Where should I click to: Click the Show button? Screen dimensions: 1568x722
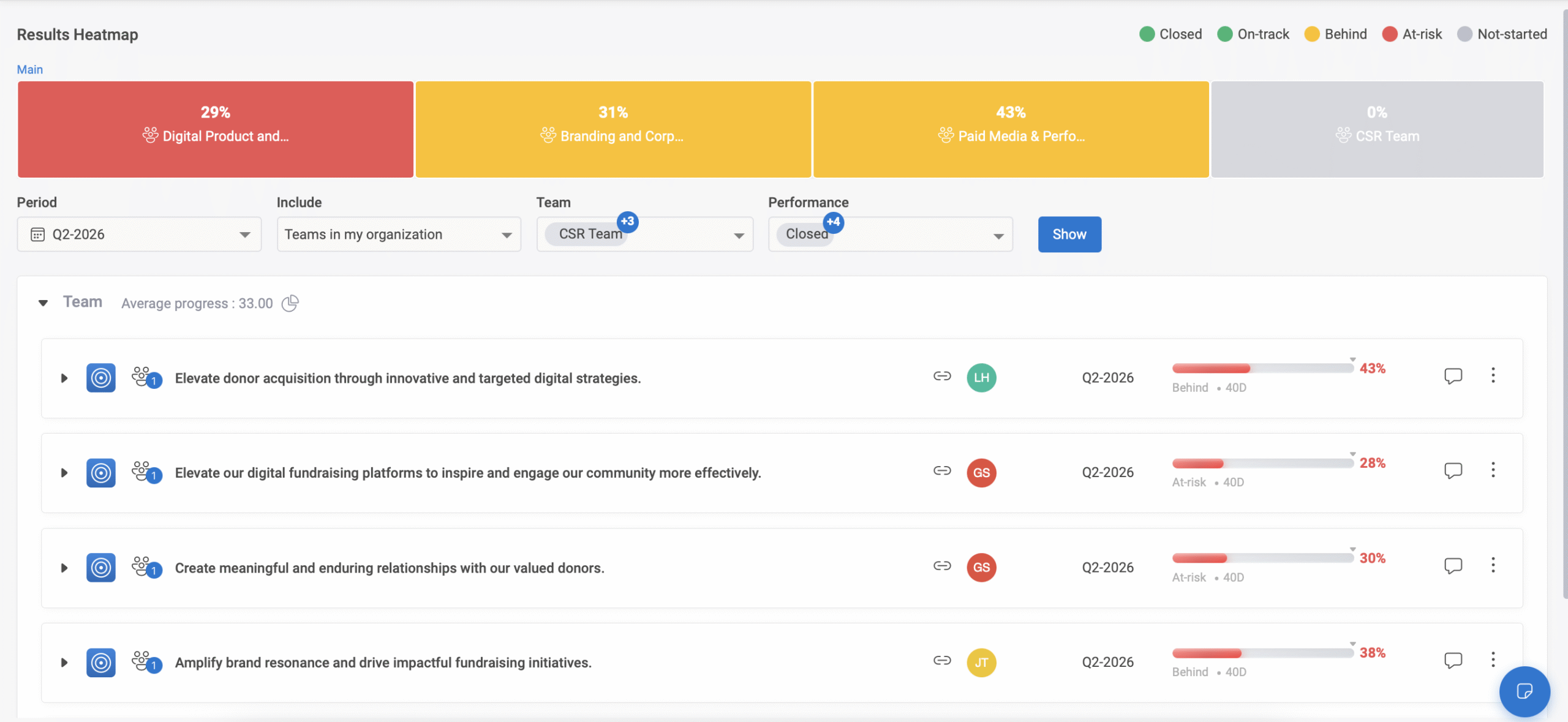click(x=1069, y=234)
